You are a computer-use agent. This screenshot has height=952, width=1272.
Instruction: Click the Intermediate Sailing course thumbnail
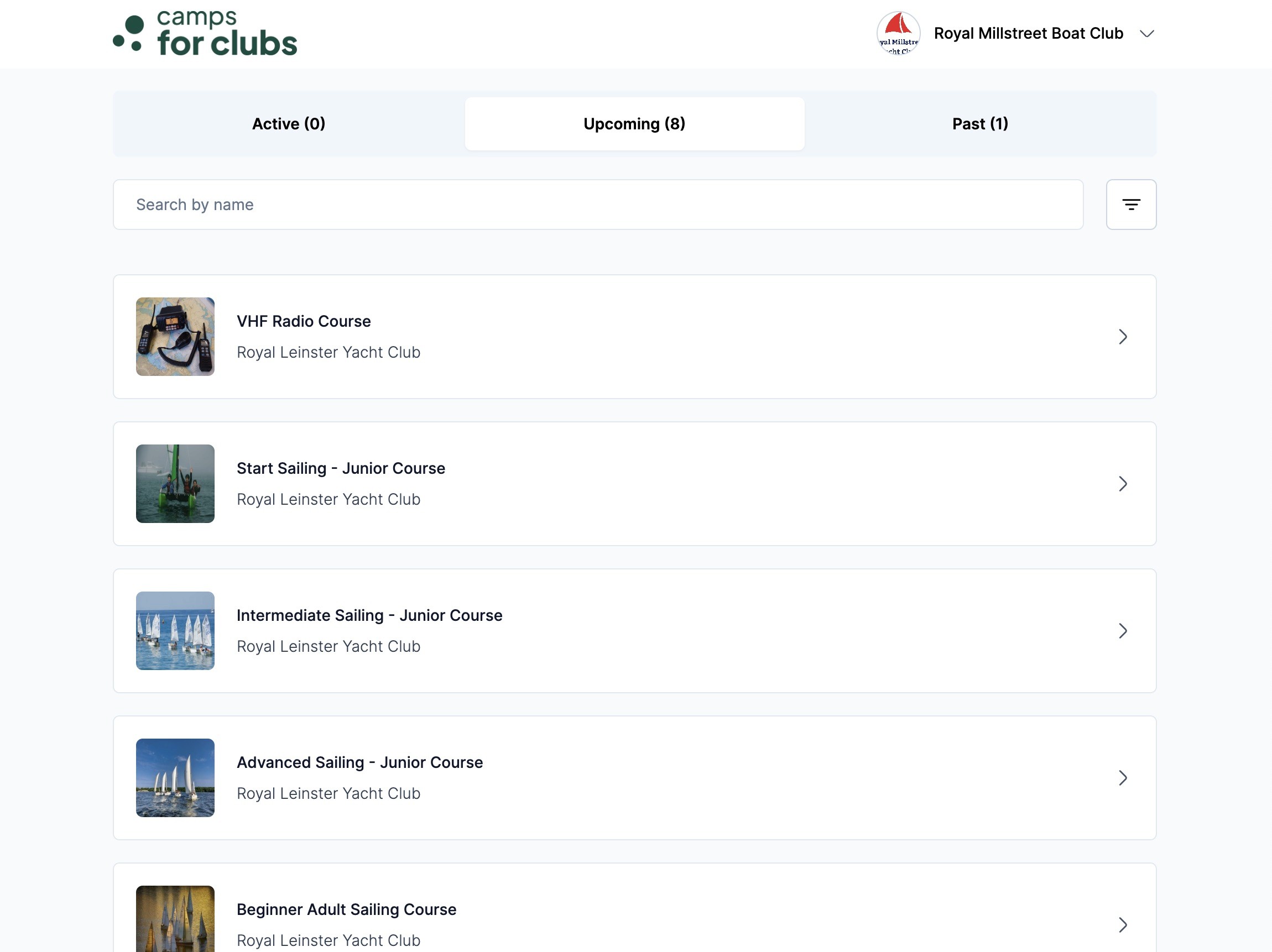click(175, 631)
